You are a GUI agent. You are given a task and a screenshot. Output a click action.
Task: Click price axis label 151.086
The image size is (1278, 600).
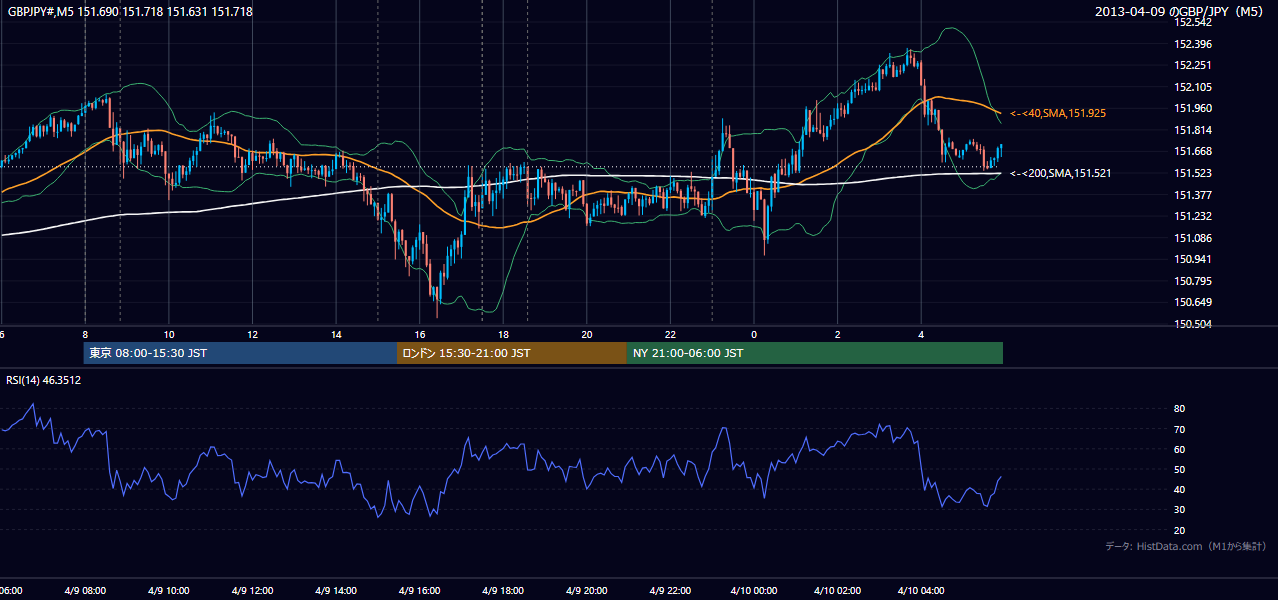(1193, 238)
